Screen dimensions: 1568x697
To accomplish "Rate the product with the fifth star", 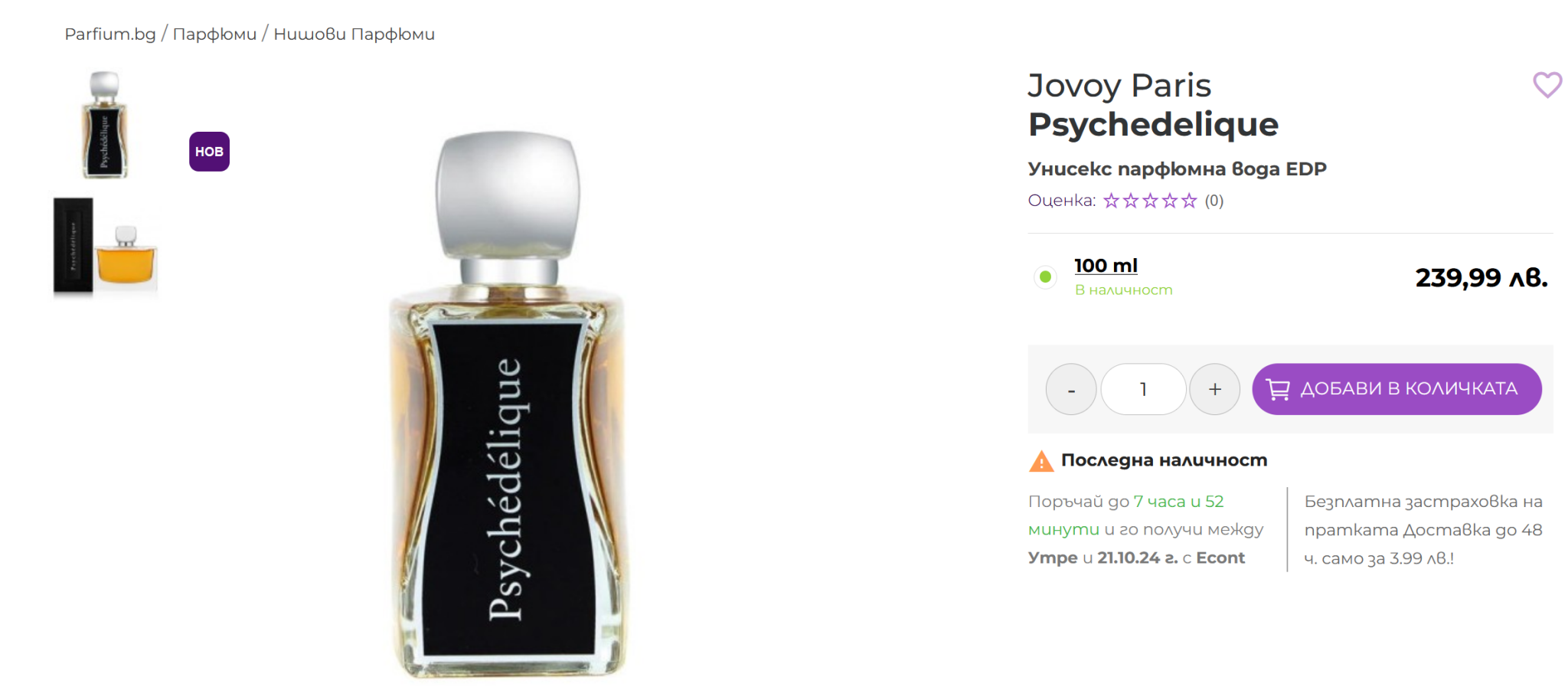I will (1189, 201).
